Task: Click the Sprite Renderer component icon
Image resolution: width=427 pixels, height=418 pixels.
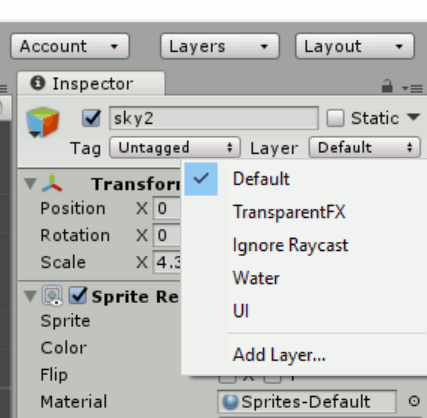Action: (52, 296)
